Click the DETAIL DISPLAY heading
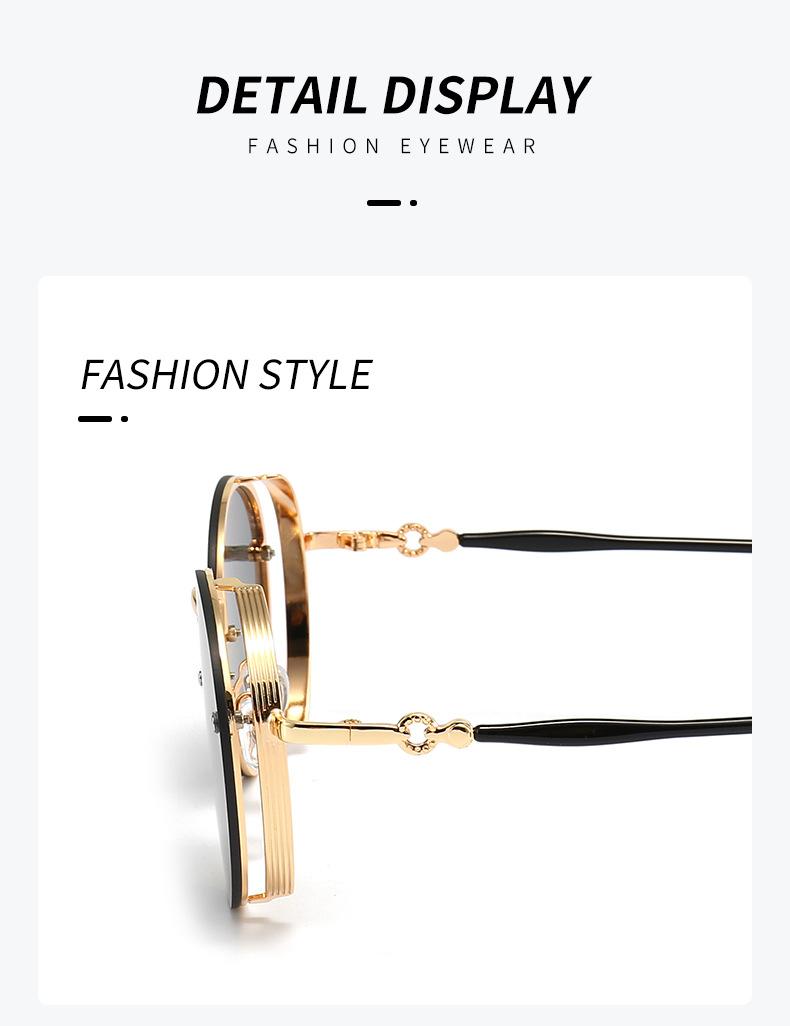Viewport: 790px width, 1026px height. tap(393, 95)
